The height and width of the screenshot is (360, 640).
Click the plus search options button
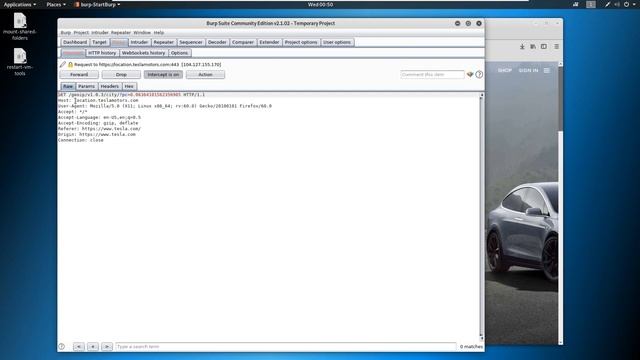[93, 347]
